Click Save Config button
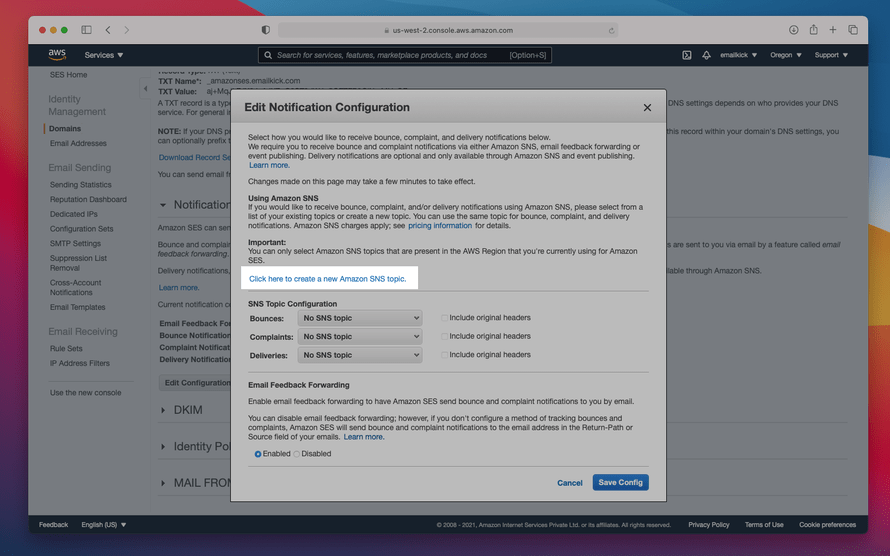 tap(620, 483)
